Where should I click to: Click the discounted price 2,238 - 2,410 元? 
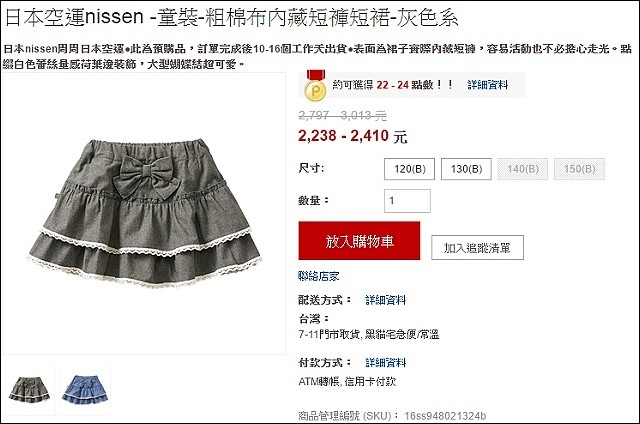(353, 136)
